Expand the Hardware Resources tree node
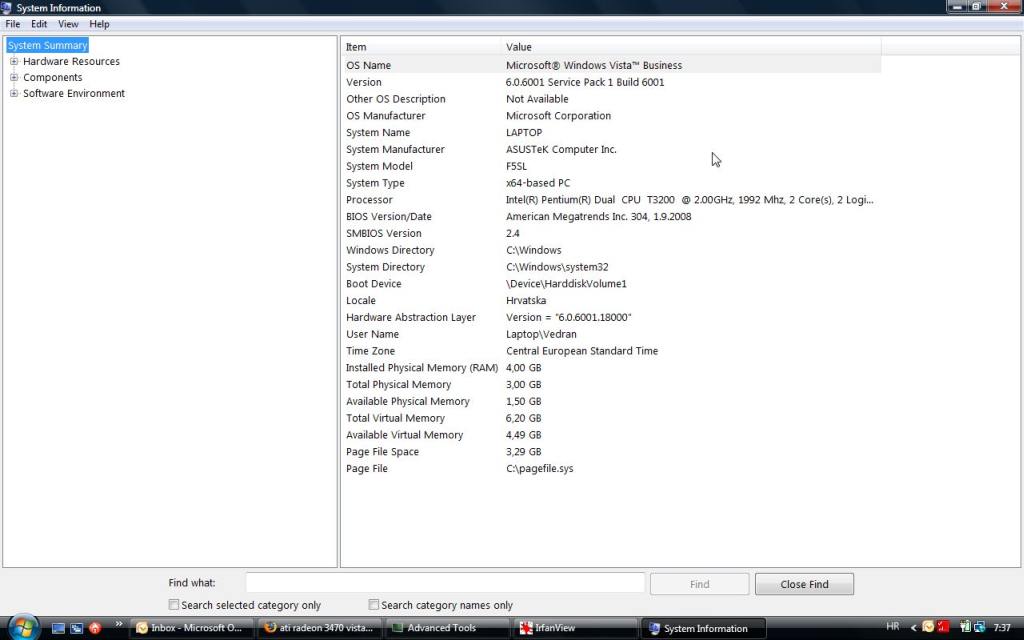Viewport: 1024px width, 640px height. coord(14,61)
